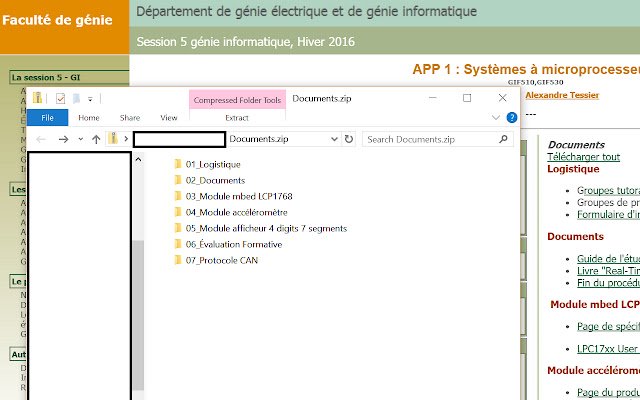Image resolution: width=640 pixels, height=400 pixels.
Task: Open the Extract ribbon tab
Action: pos(237,118)
